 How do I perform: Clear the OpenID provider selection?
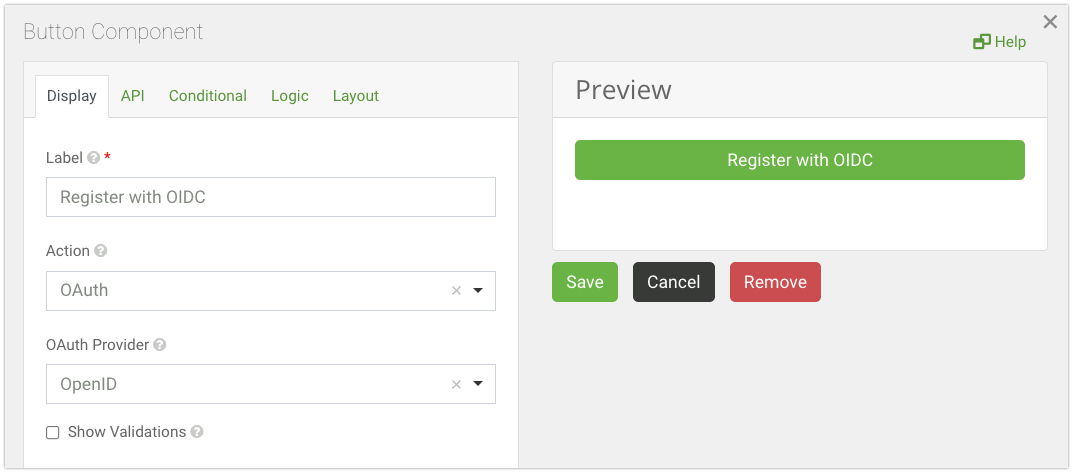click(456, 384)
